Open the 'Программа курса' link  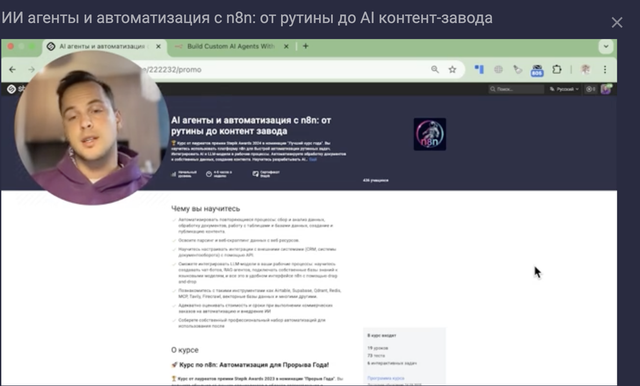click(x=386, y=378)
